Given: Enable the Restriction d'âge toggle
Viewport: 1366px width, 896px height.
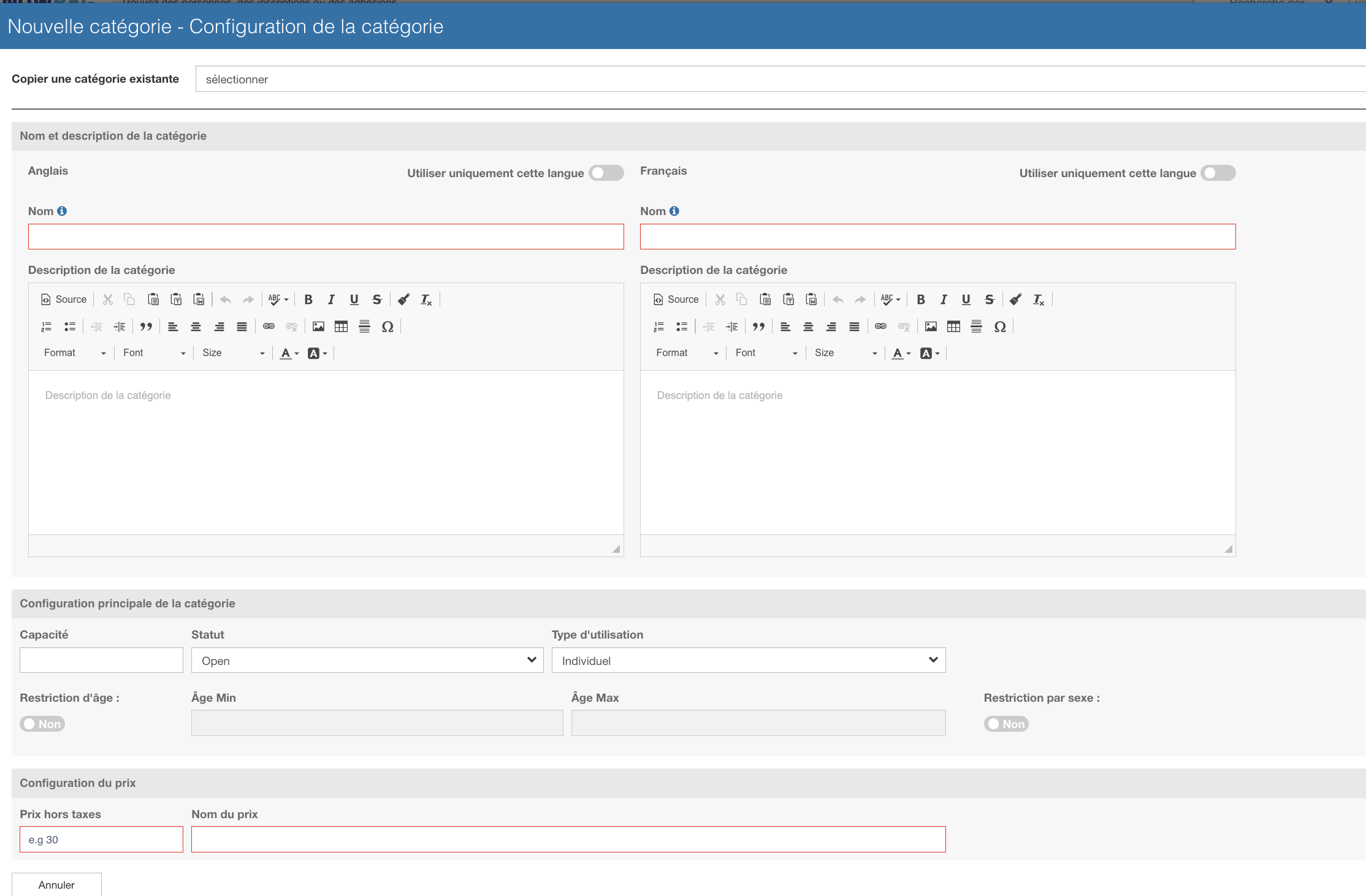Looking at the screenshot, I should [x=42, y=724].
